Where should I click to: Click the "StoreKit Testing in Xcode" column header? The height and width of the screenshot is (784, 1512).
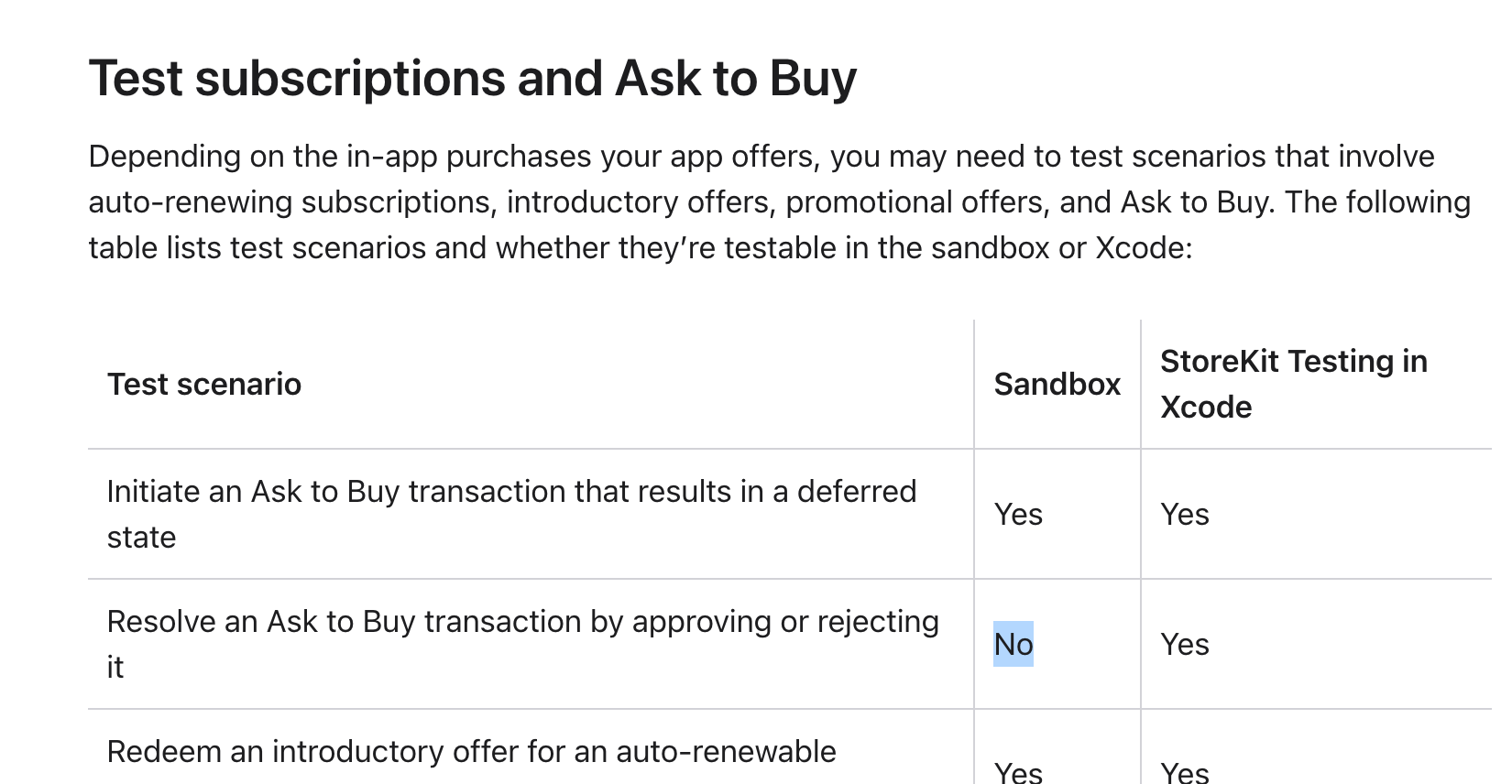click(1293, 384)
